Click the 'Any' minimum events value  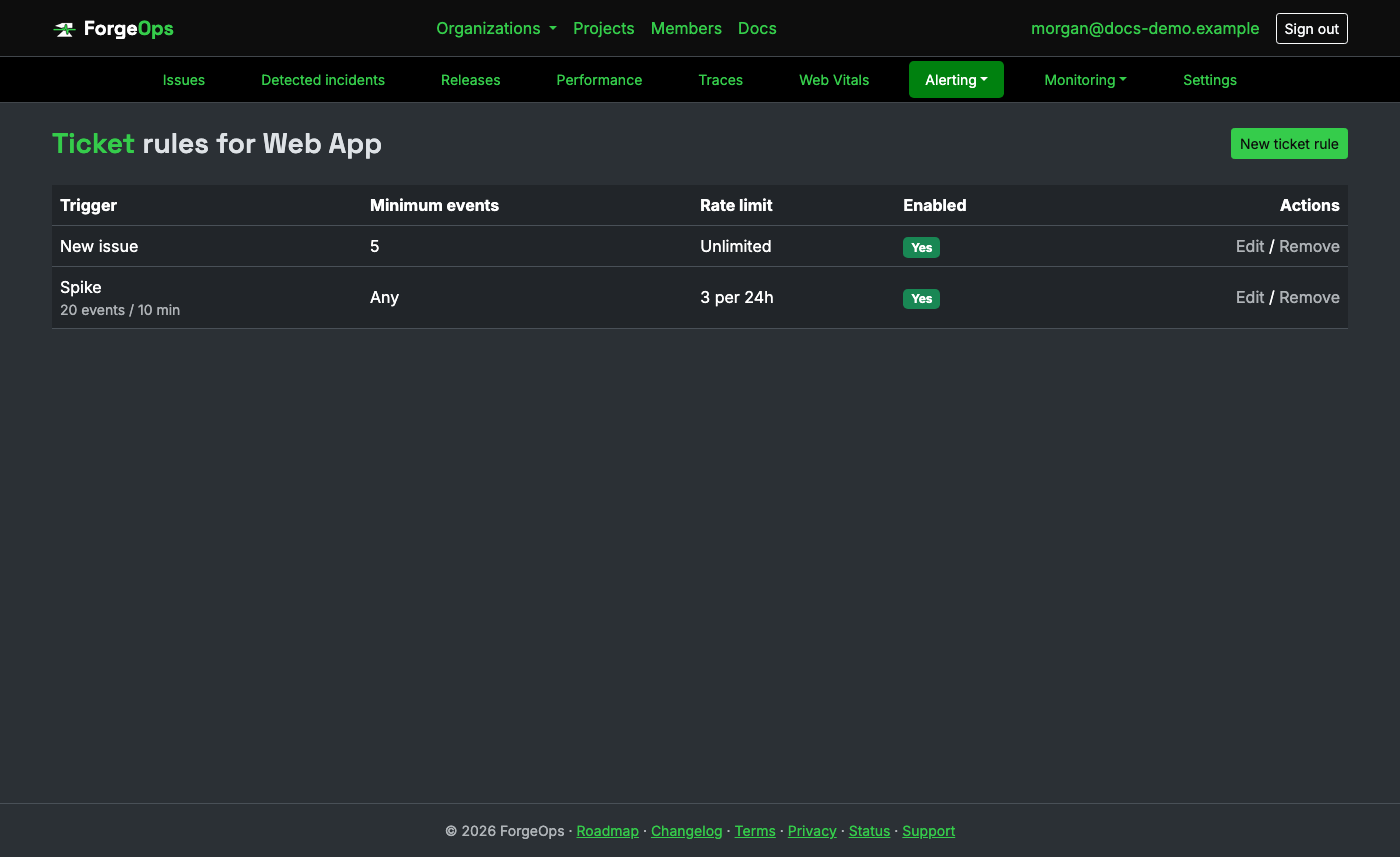(x=385, y=297)
